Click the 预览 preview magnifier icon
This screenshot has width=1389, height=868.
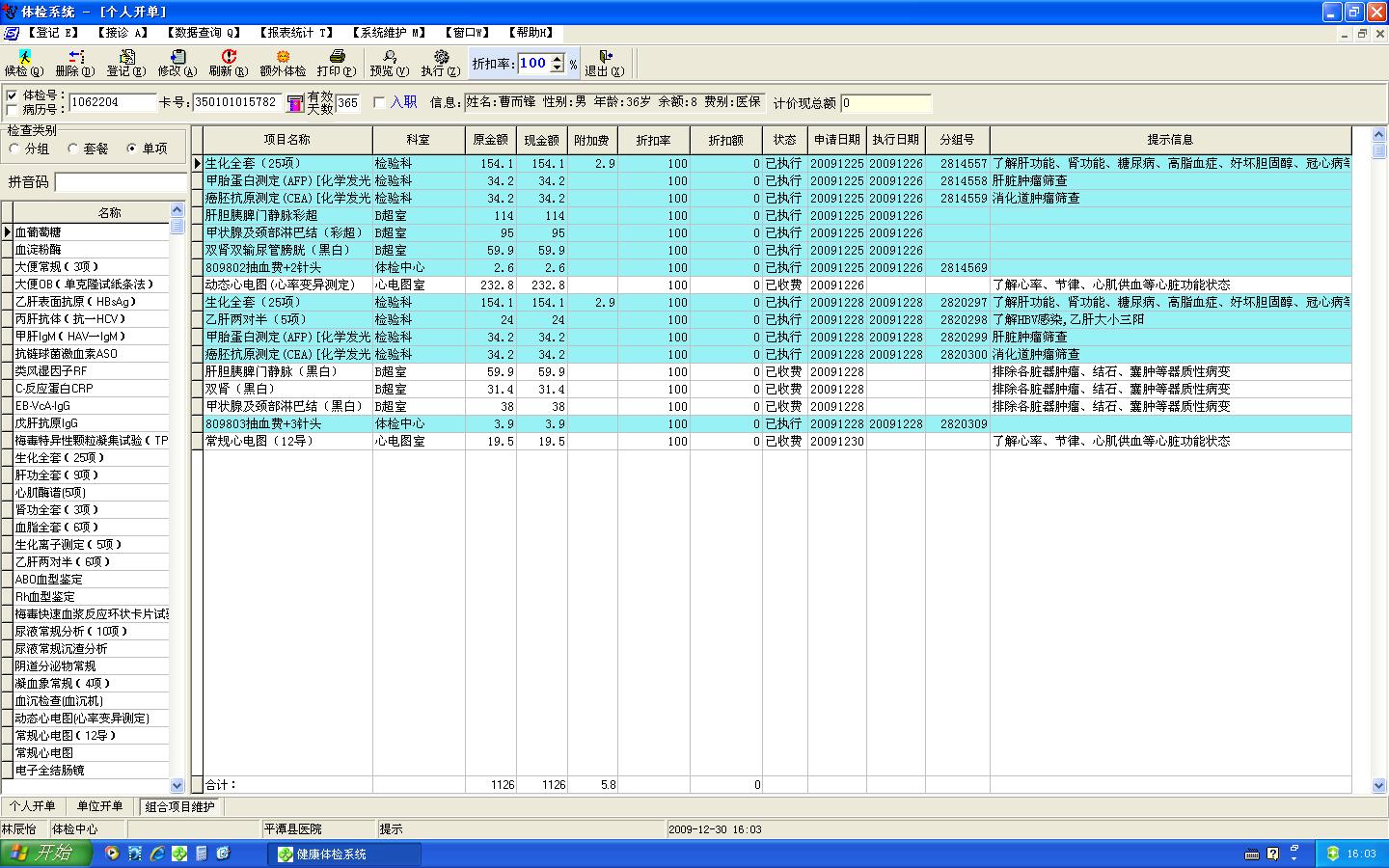[390, 58]
